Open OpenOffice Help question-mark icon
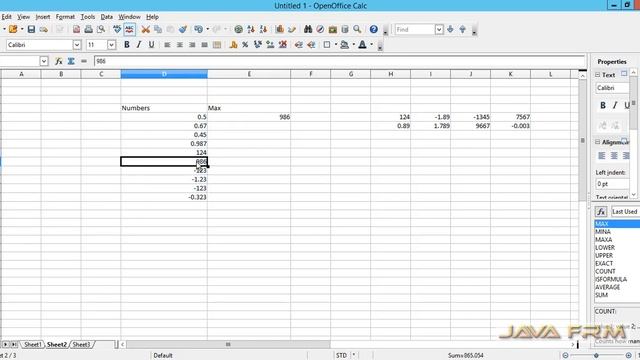The height and width of the screenshot is (360, 640). 373,29
